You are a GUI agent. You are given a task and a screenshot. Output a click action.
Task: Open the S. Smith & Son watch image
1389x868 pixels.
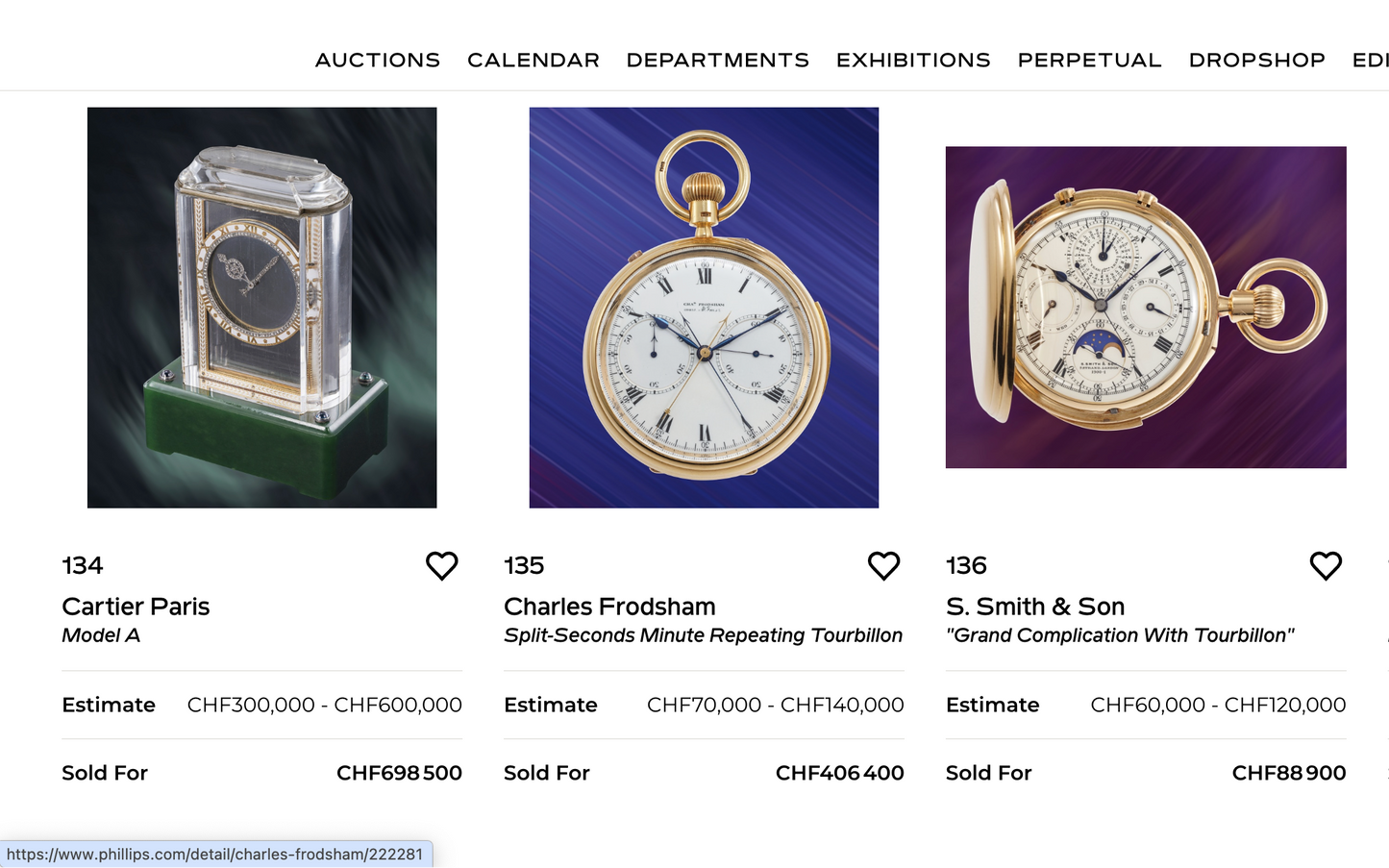pyautogui.click(x=1145, y=308)
